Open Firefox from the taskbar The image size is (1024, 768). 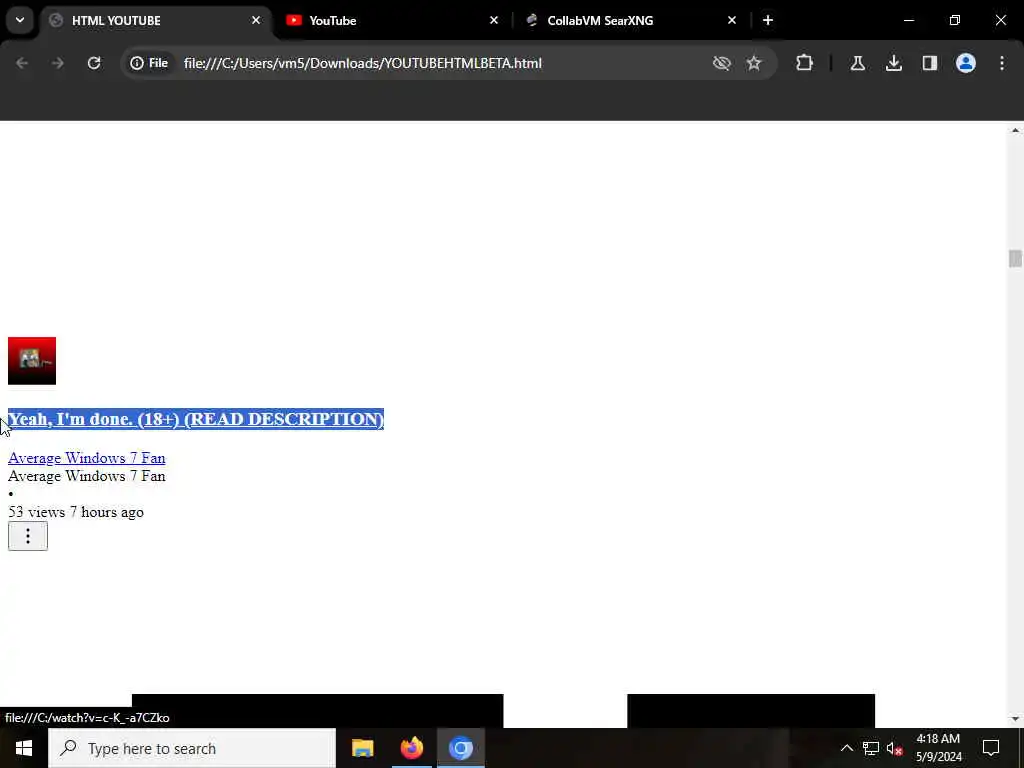click(x=411, y=748)
